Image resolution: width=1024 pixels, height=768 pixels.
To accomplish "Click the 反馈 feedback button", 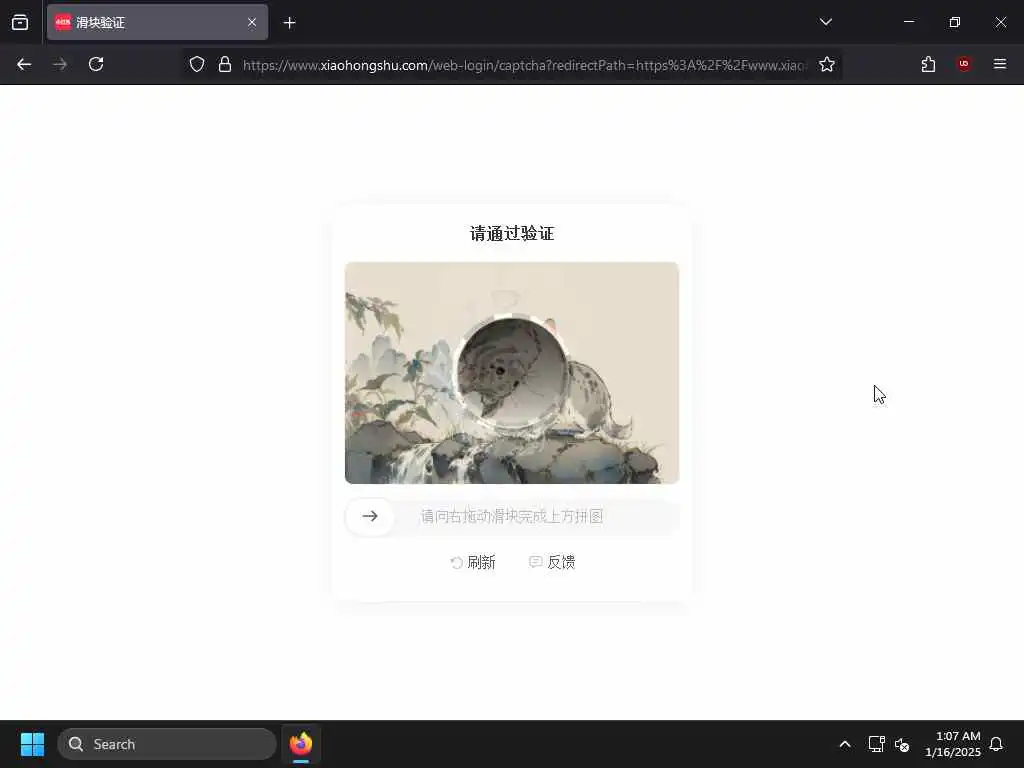I will [x=552, y=562].
